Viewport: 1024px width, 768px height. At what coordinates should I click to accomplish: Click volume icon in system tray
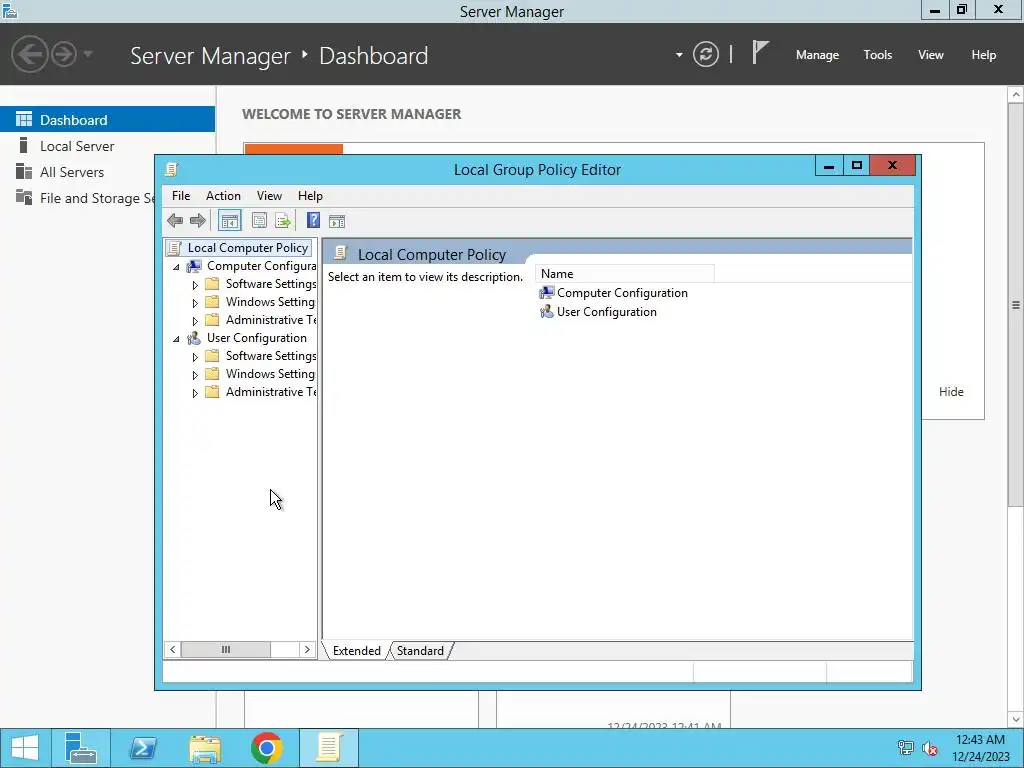[929, 748]
